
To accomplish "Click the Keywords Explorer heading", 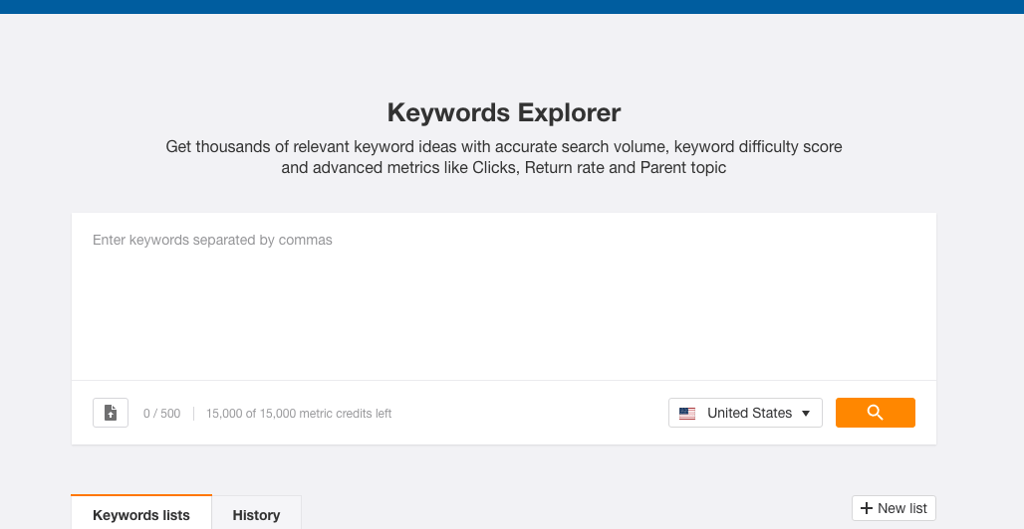I will click(x=503, y=112).
